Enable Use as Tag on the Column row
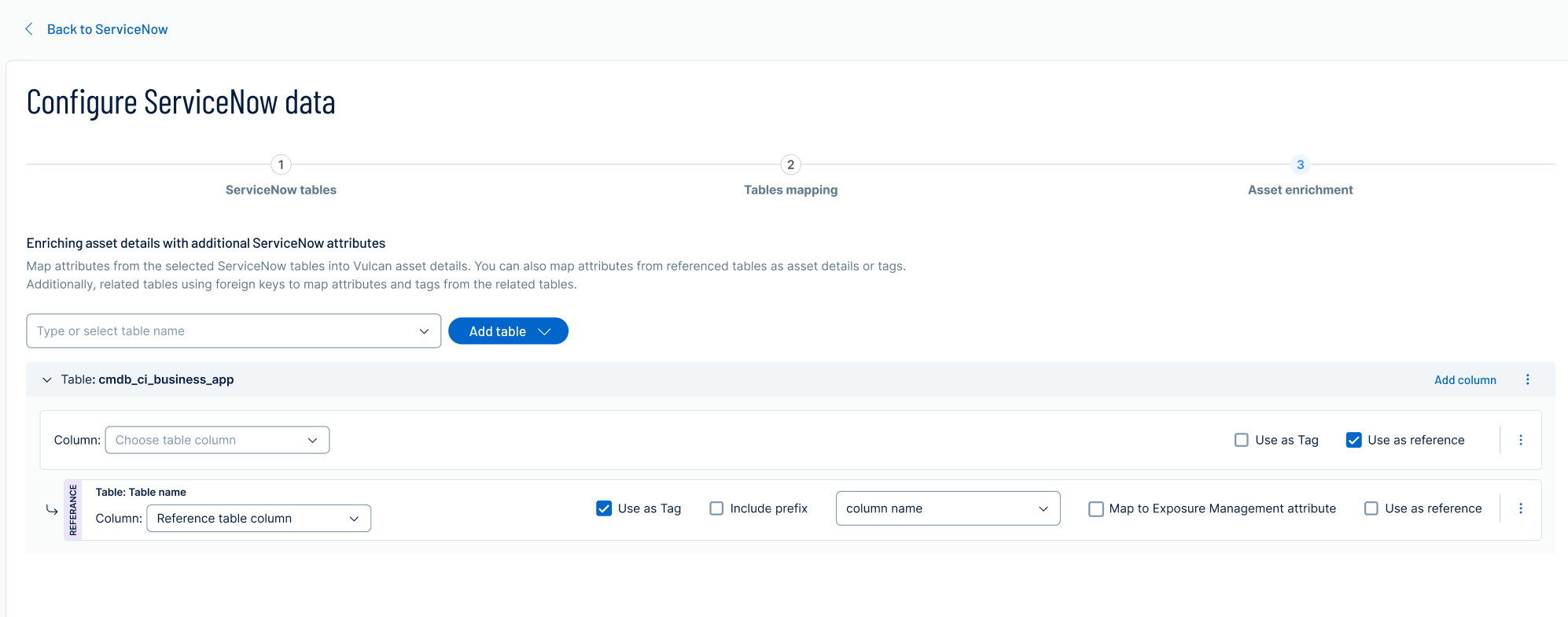Screen dimensions: 1568x617 1241,440
